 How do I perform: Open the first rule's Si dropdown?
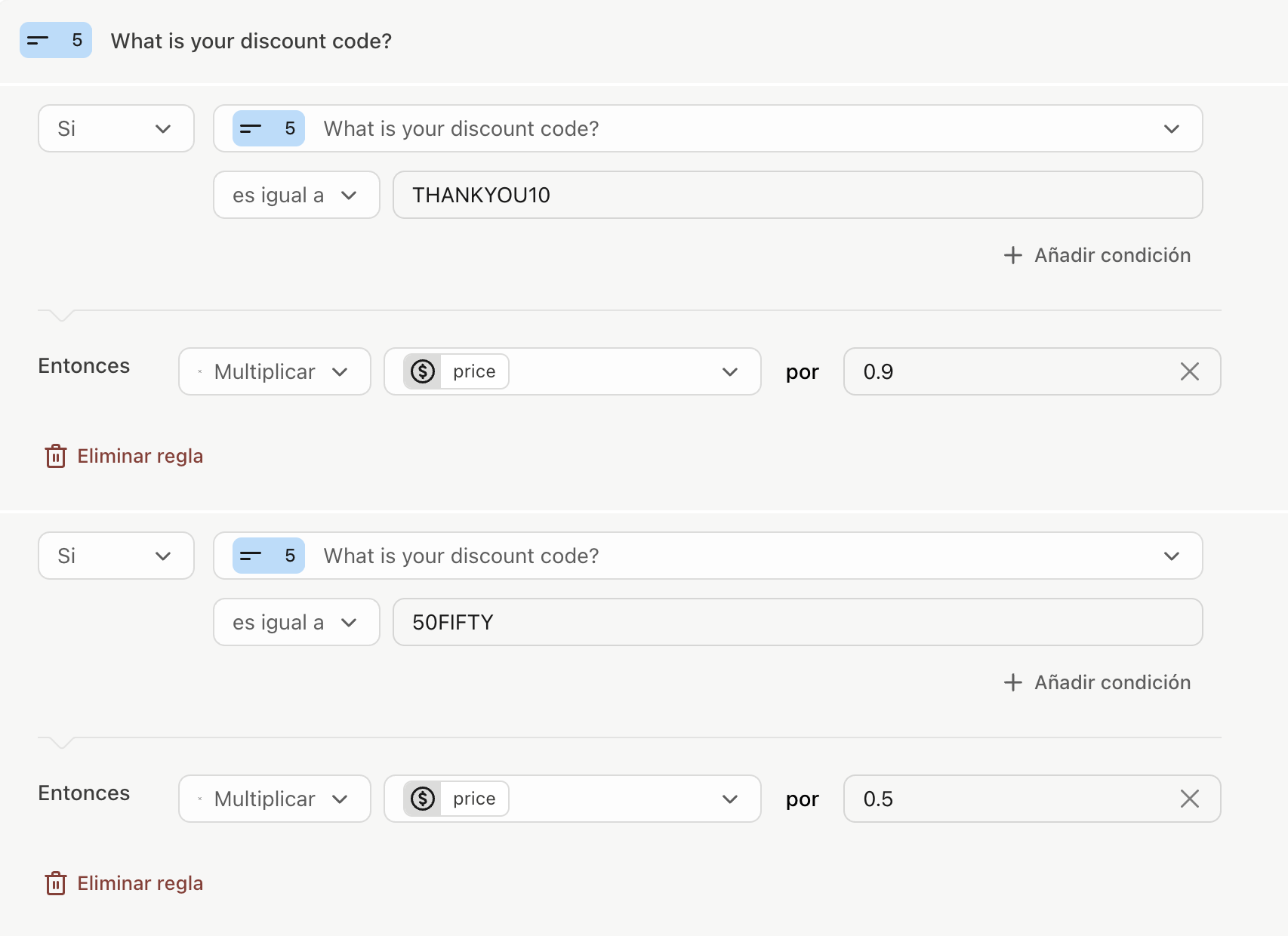click(116, 128)
